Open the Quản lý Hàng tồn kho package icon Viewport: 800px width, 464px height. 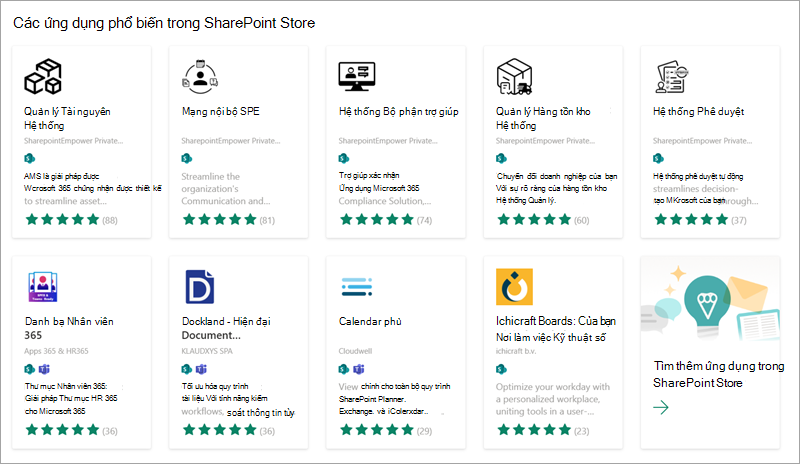point(514,77)
